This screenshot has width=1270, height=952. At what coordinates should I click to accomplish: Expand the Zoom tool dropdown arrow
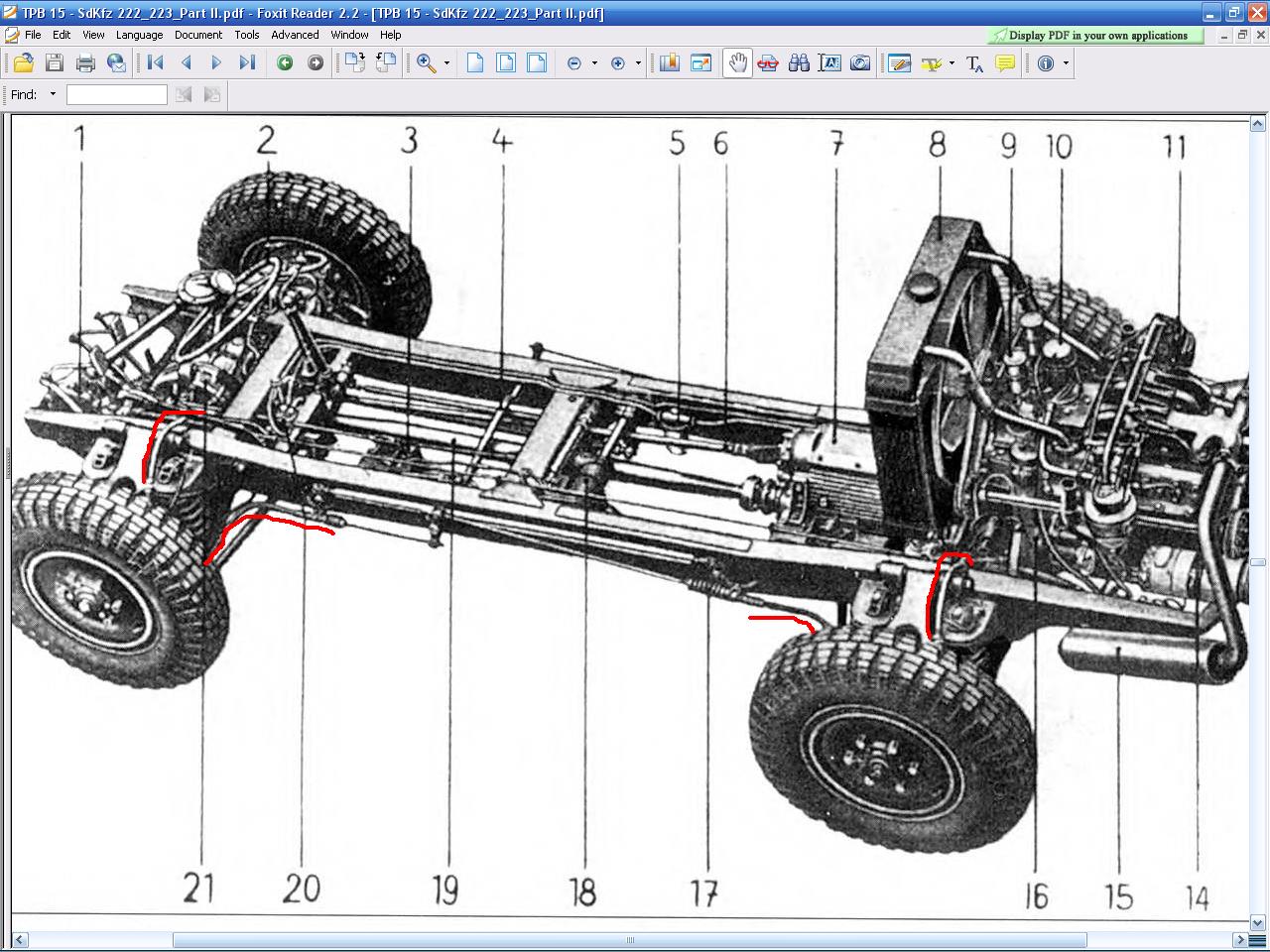(446, 63)
